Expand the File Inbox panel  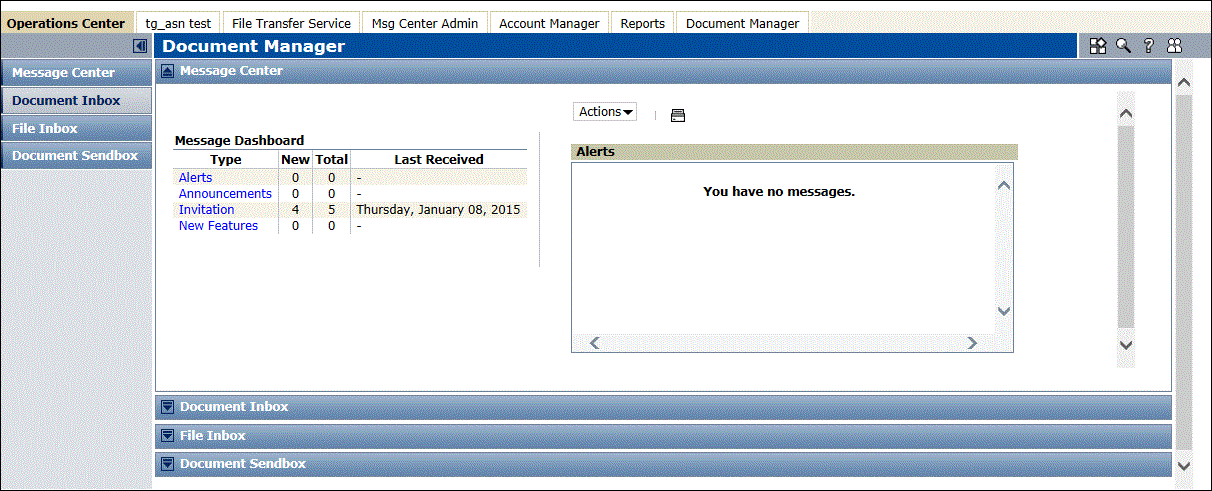[x=167, y=436]
